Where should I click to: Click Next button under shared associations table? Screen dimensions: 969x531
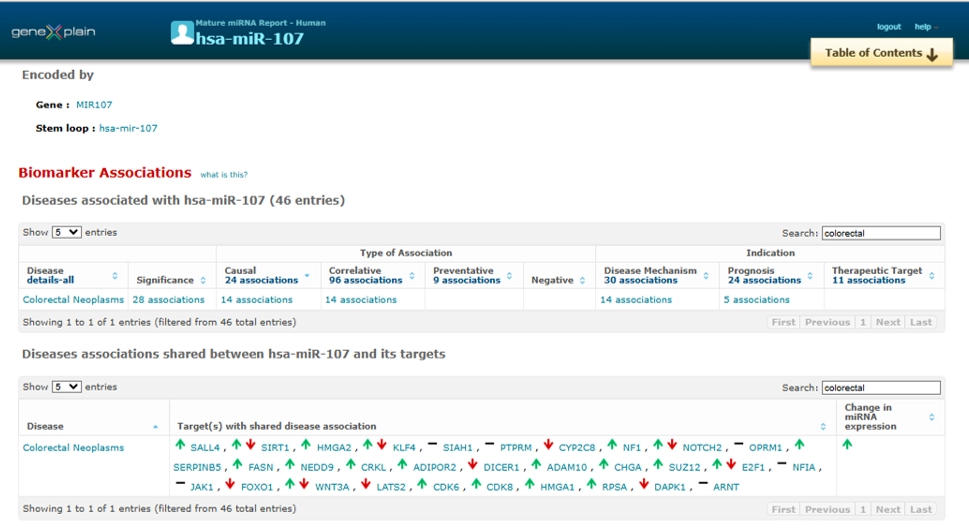point(888,509)
